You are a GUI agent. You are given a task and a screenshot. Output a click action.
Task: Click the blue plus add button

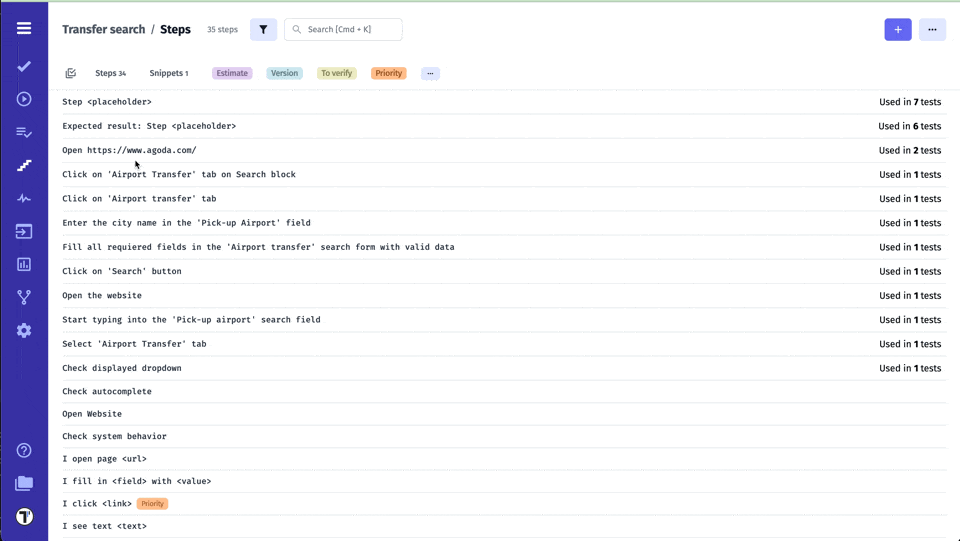click(897, 29)
